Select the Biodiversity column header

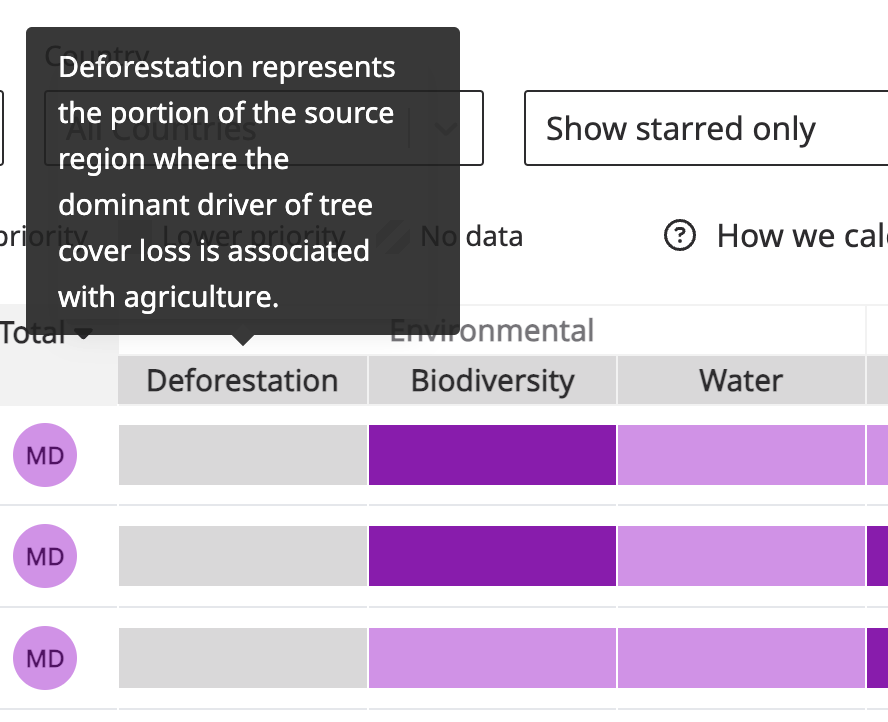[492, 380]
